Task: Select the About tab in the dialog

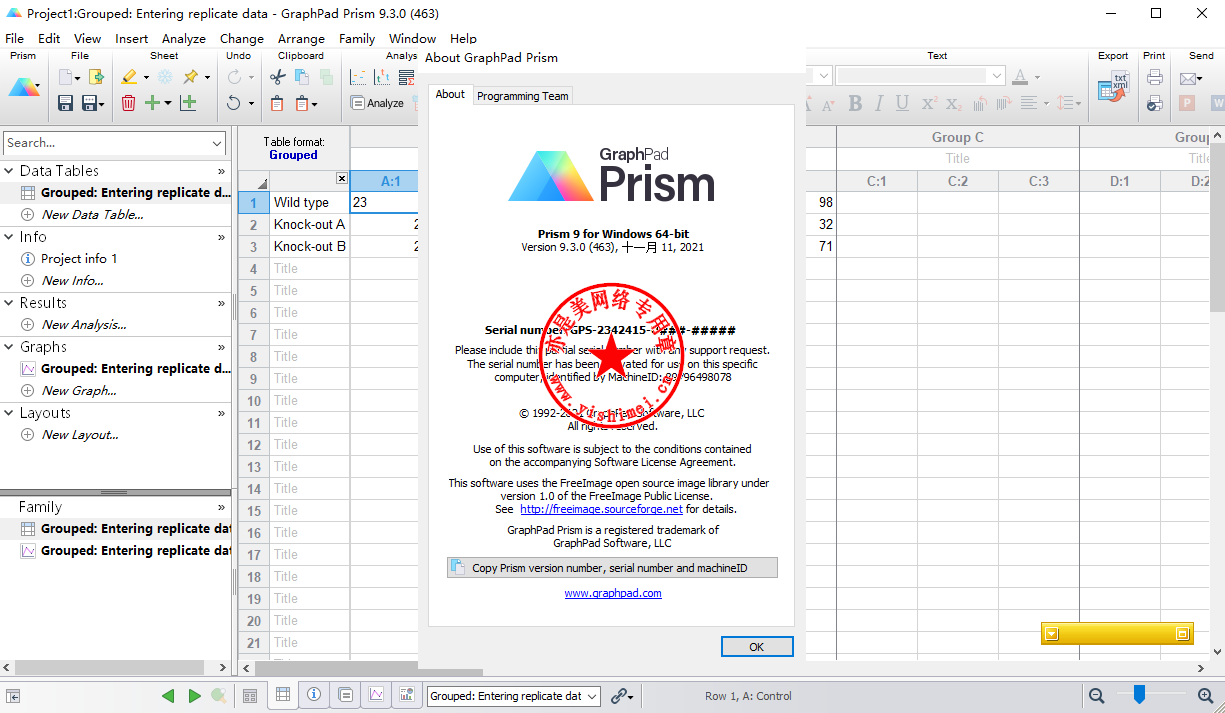Action: coord(450,94)
